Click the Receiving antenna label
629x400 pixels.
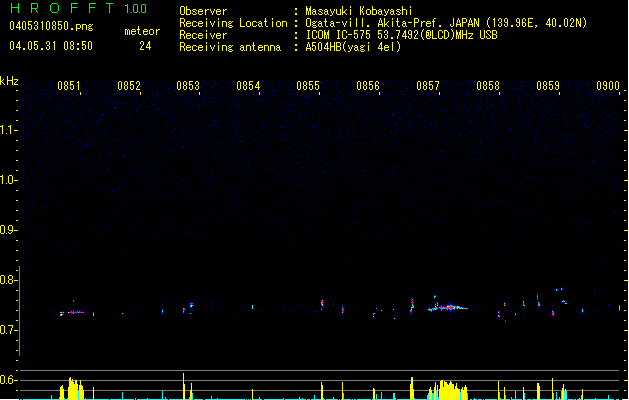click(x=230, y=47)
